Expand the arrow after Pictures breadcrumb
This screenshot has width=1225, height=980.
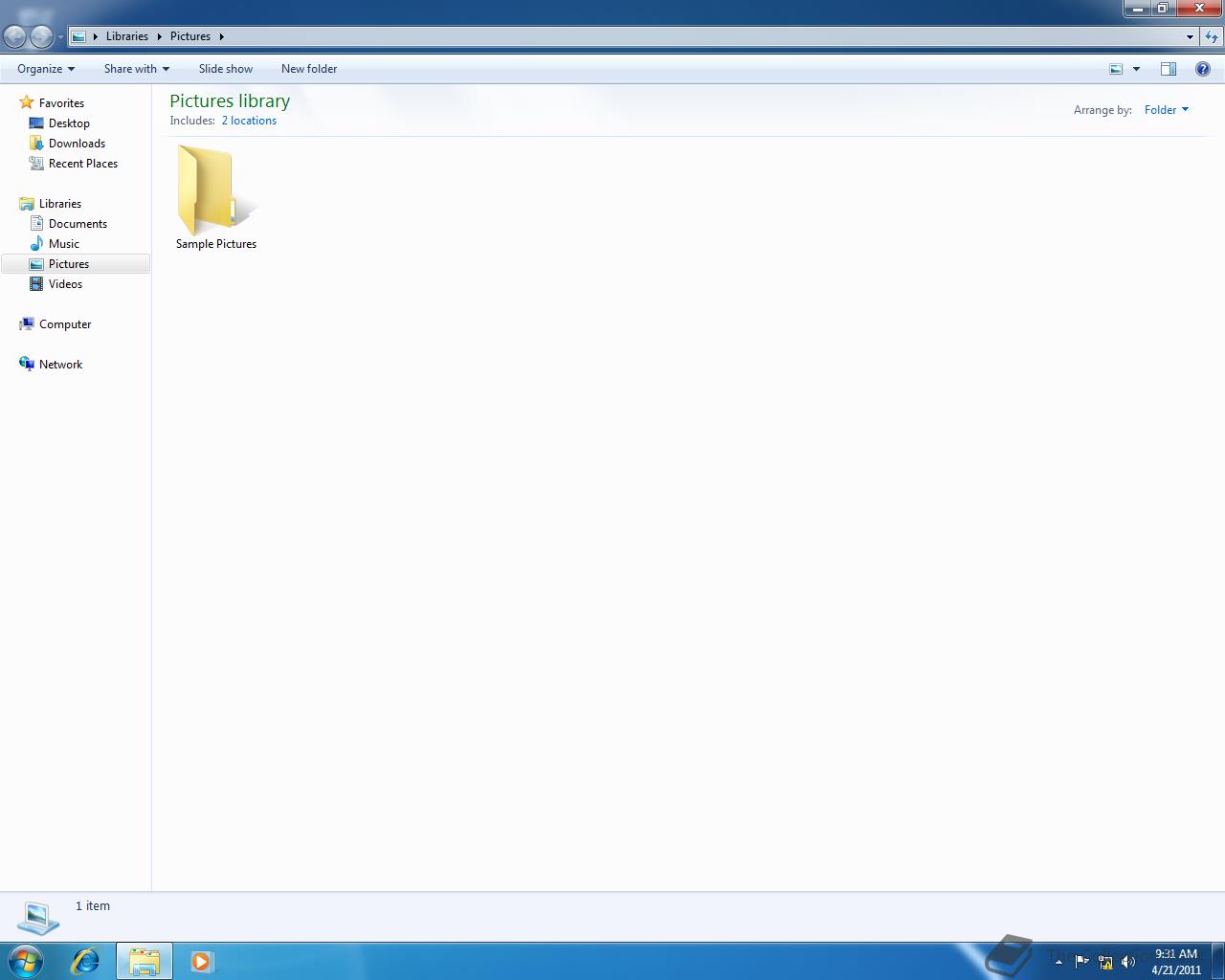click(x=221, y=36)
